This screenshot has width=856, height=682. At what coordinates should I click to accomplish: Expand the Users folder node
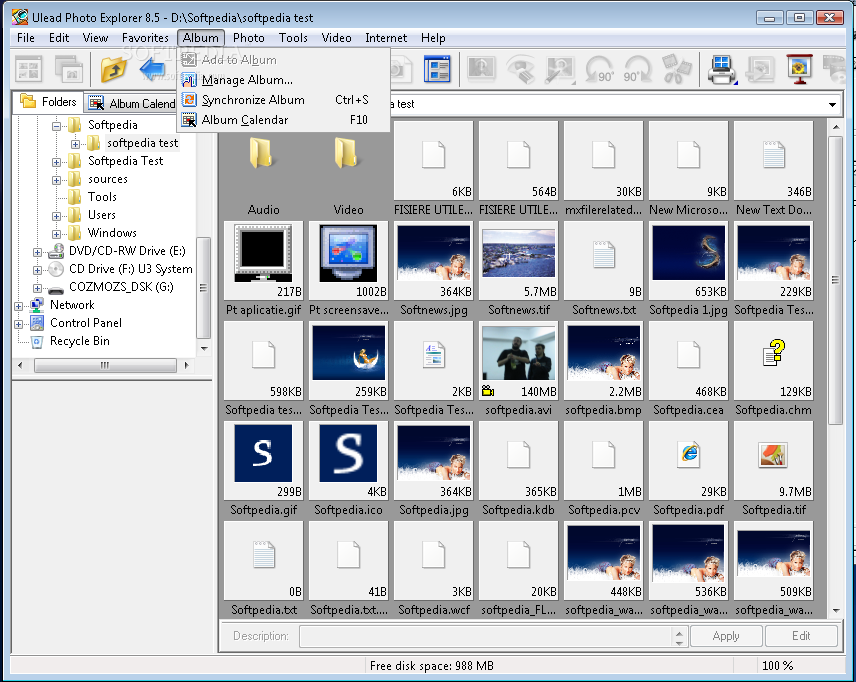coord(56,216)
